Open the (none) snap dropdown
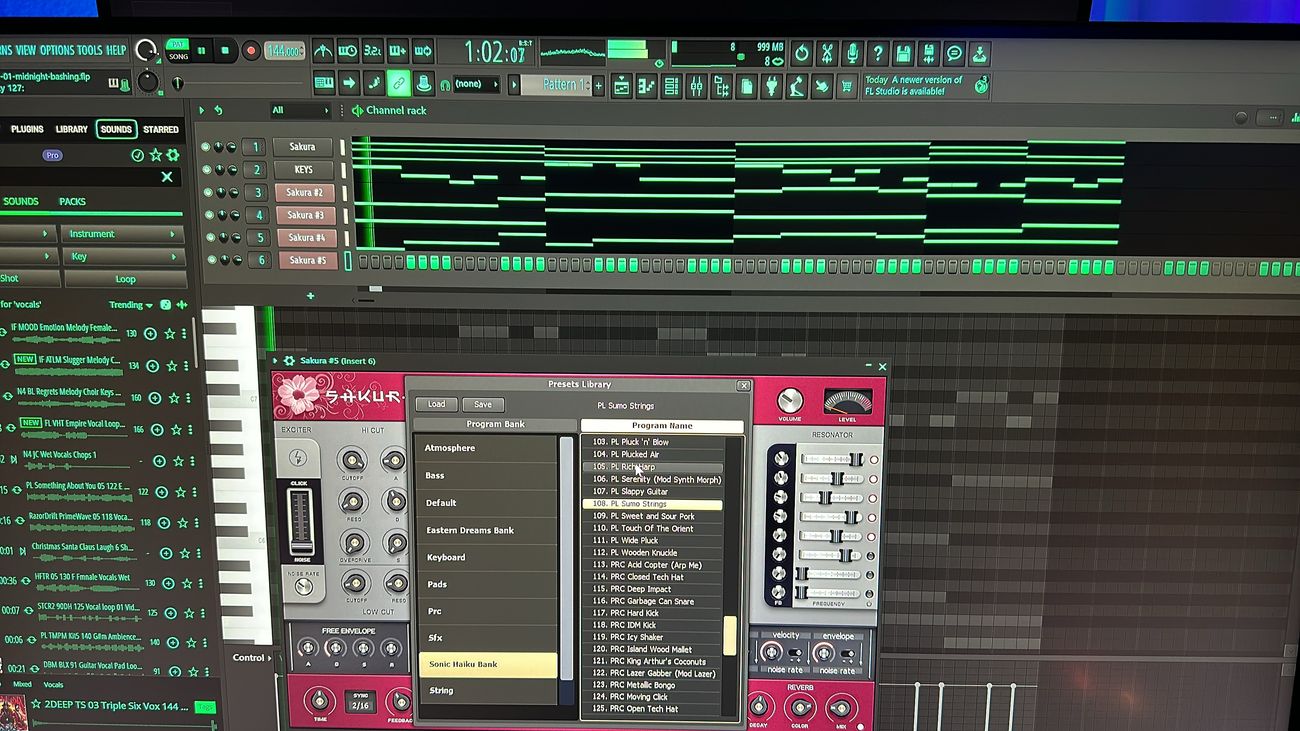The height and width of the screenshot is (731, 1300). point(477,84)
